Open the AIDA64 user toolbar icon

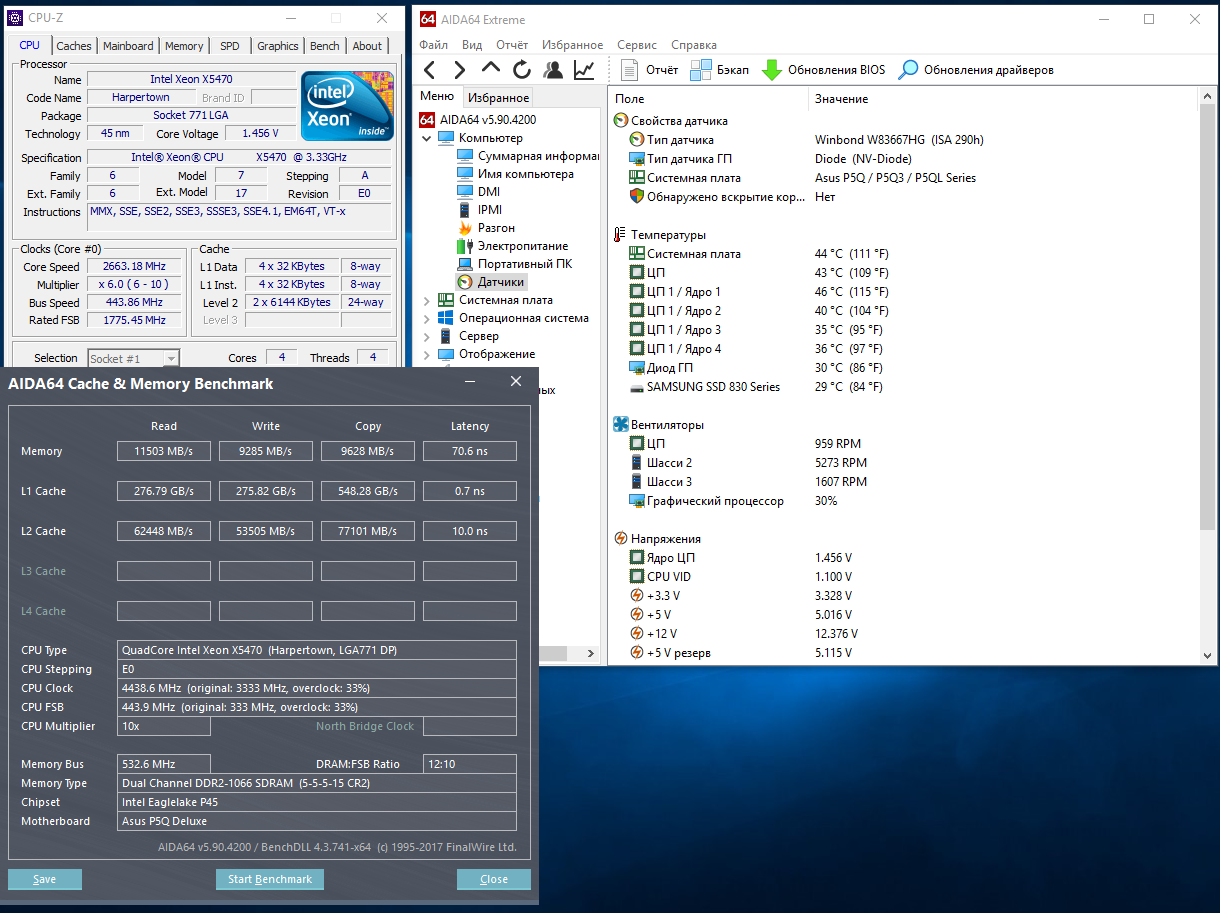[553, 70]
